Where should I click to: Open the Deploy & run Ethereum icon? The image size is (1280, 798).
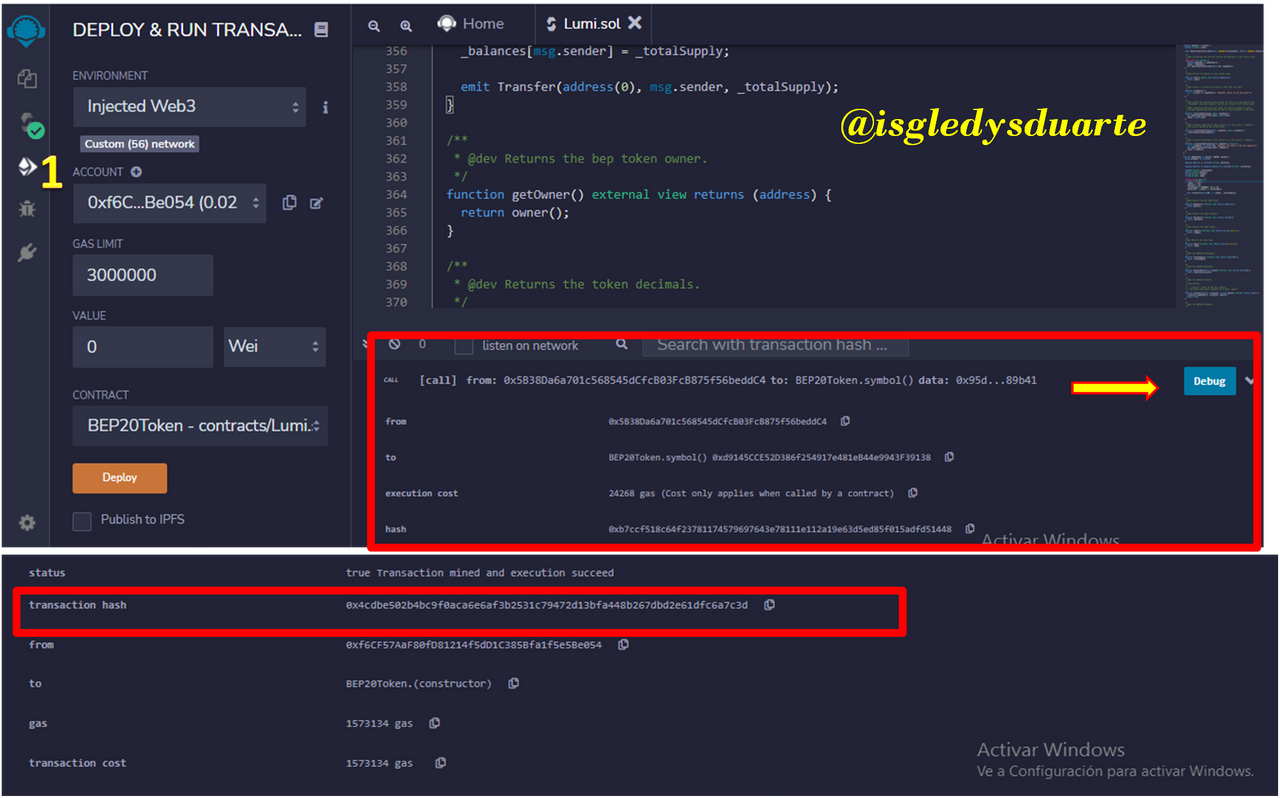27,166
